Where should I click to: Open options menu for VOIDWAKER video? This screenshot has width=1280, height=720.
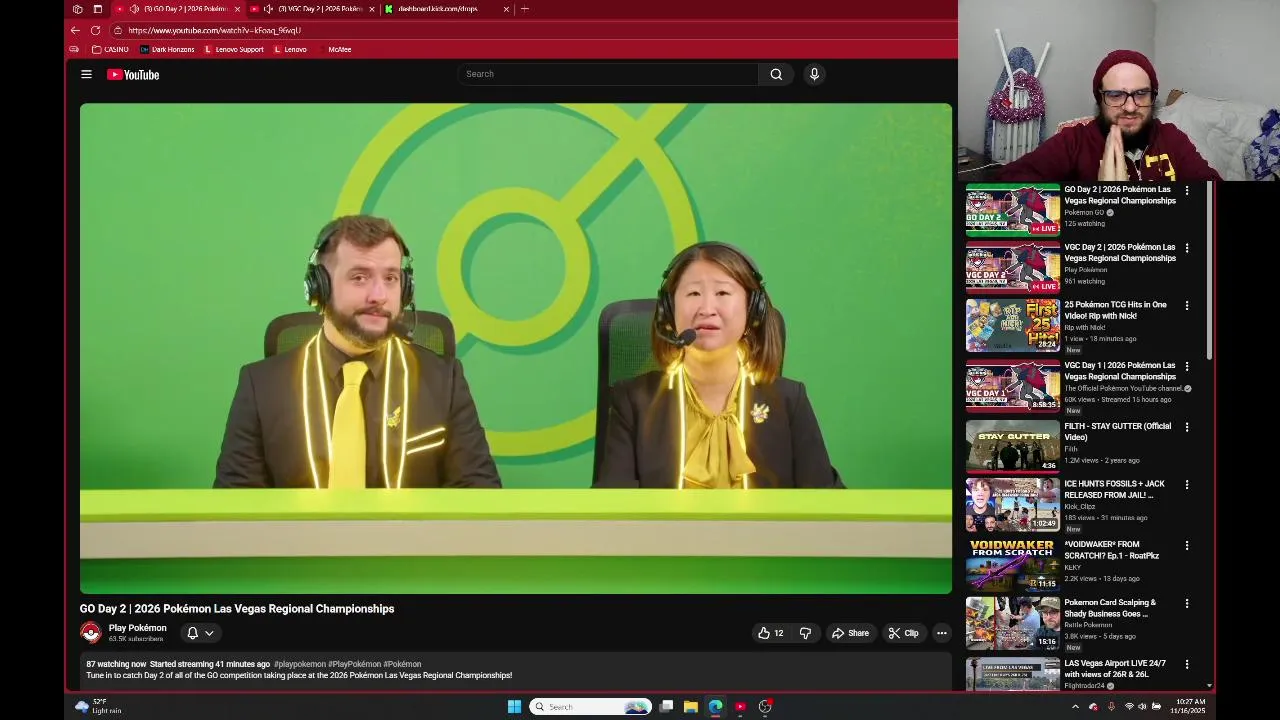tap(1187, 546)
